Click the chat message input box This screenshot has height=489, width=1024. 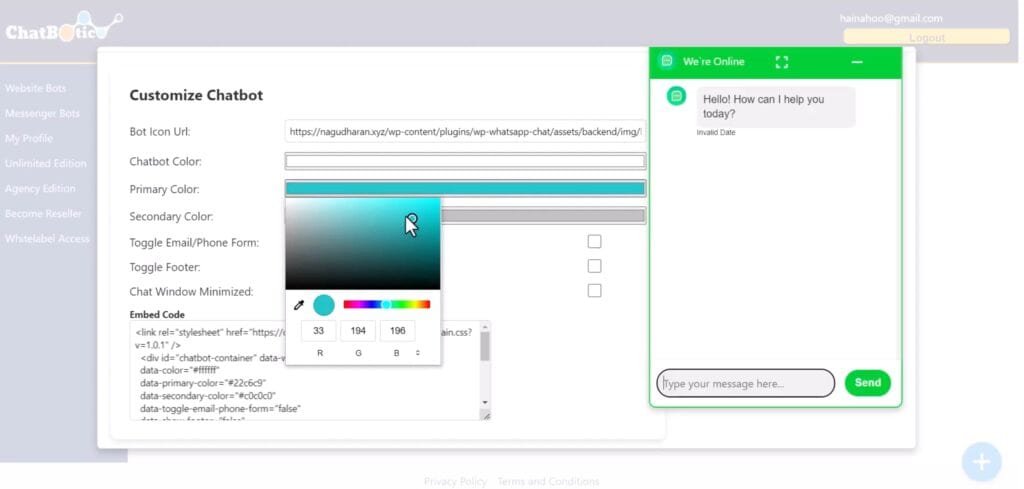(x=745, y=383)
